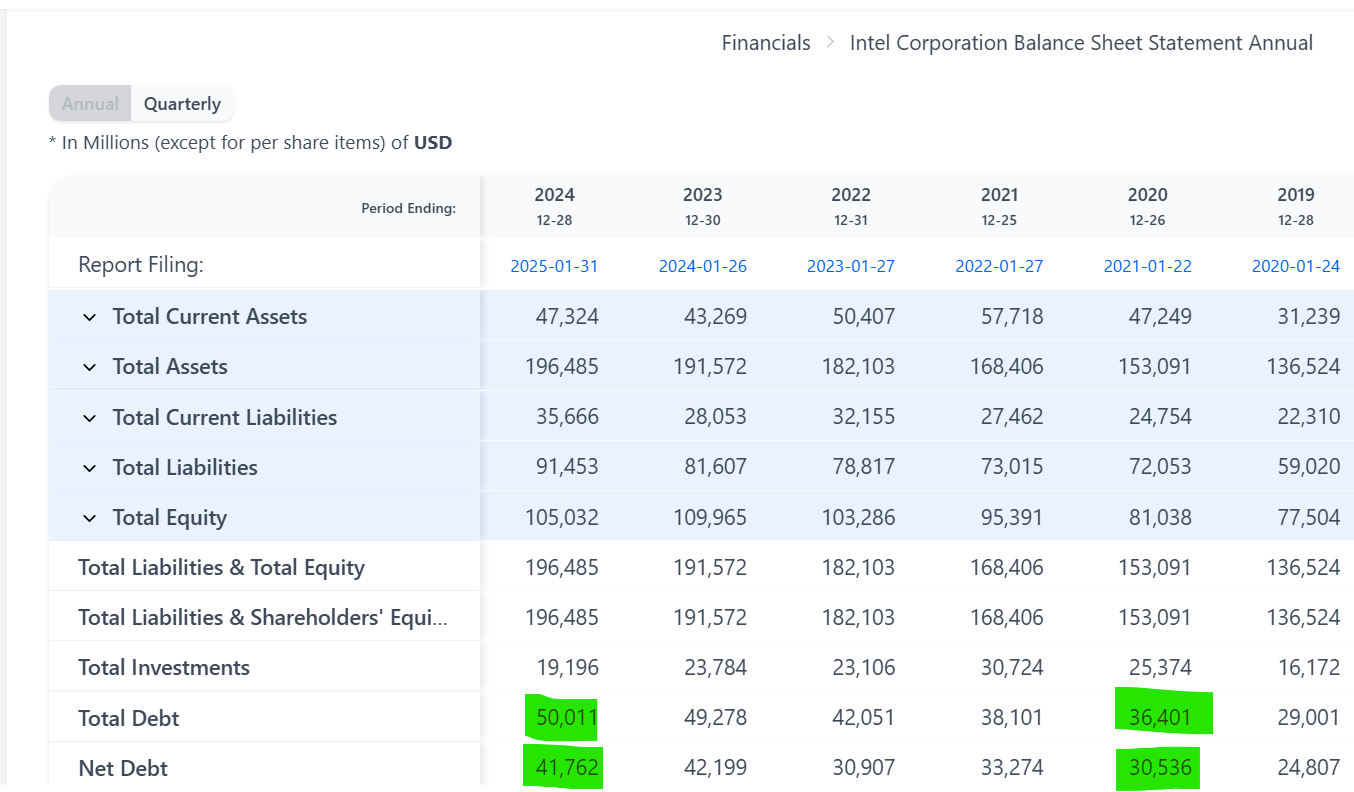Open the Financials breadcrumb link

[x=766, y=43]
